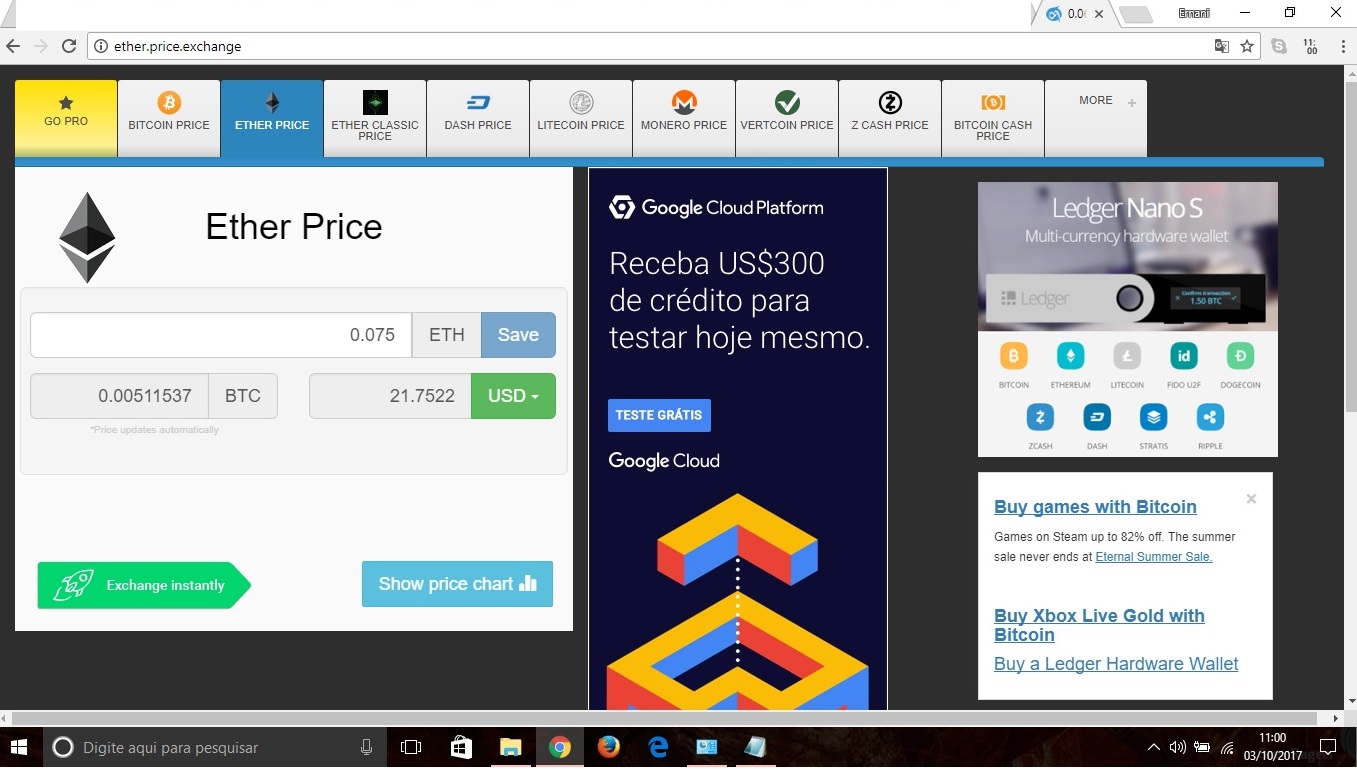
Task: Click the BTC value field
Action: (120, 396)
